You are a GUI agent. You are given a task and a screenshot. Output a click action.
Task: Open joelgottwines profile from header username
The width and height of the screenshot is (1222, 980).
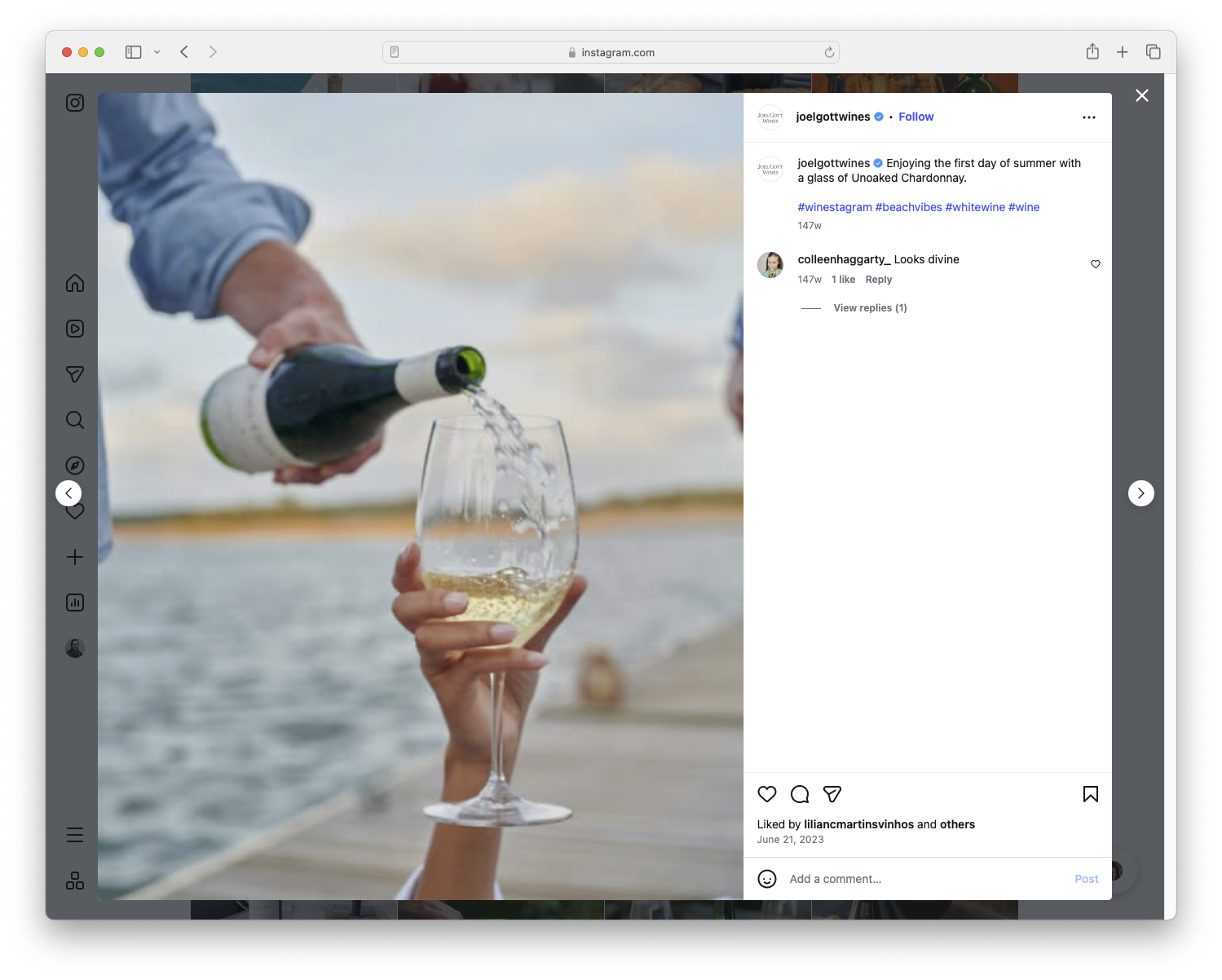pos(833,117)
